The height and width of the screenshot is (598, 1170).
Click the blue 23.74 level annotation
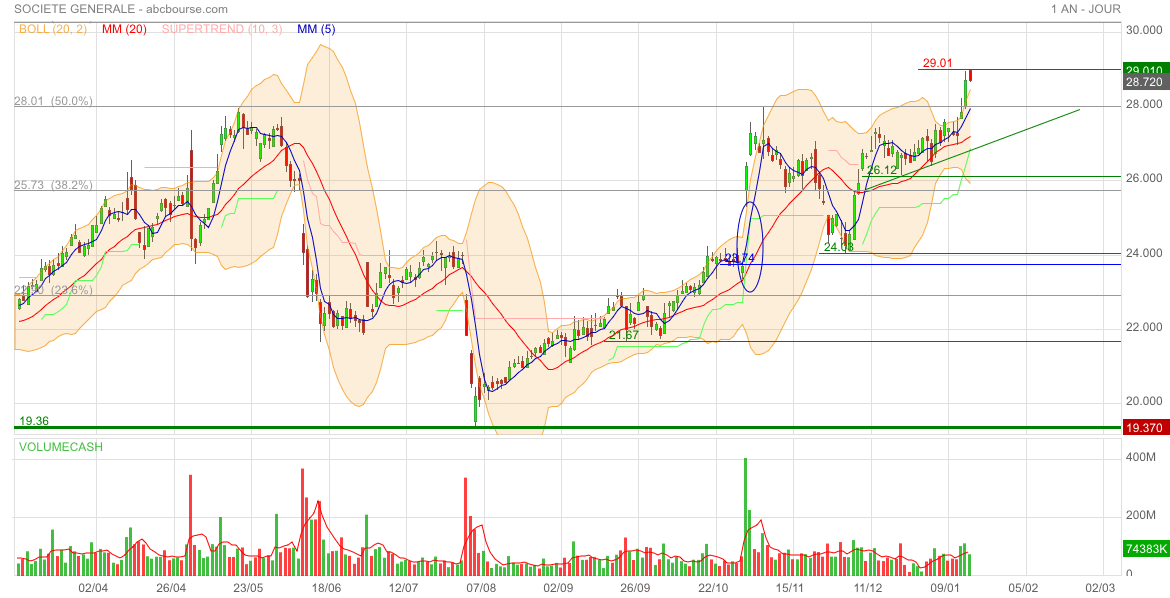click(x=740, y=258)
